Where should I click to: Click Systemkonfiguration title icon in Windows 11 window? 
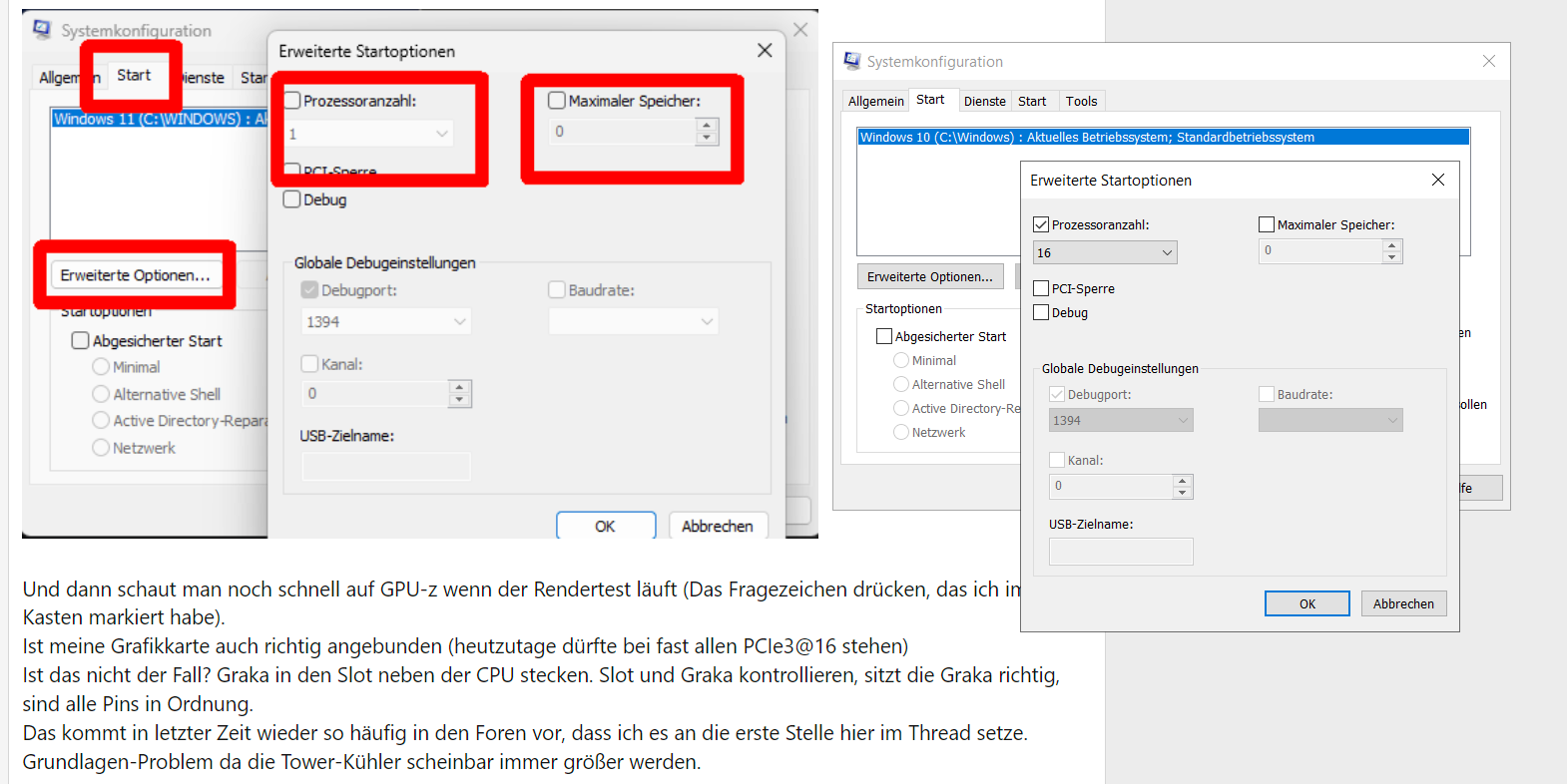pyautogui.click(x=42, y=29)
